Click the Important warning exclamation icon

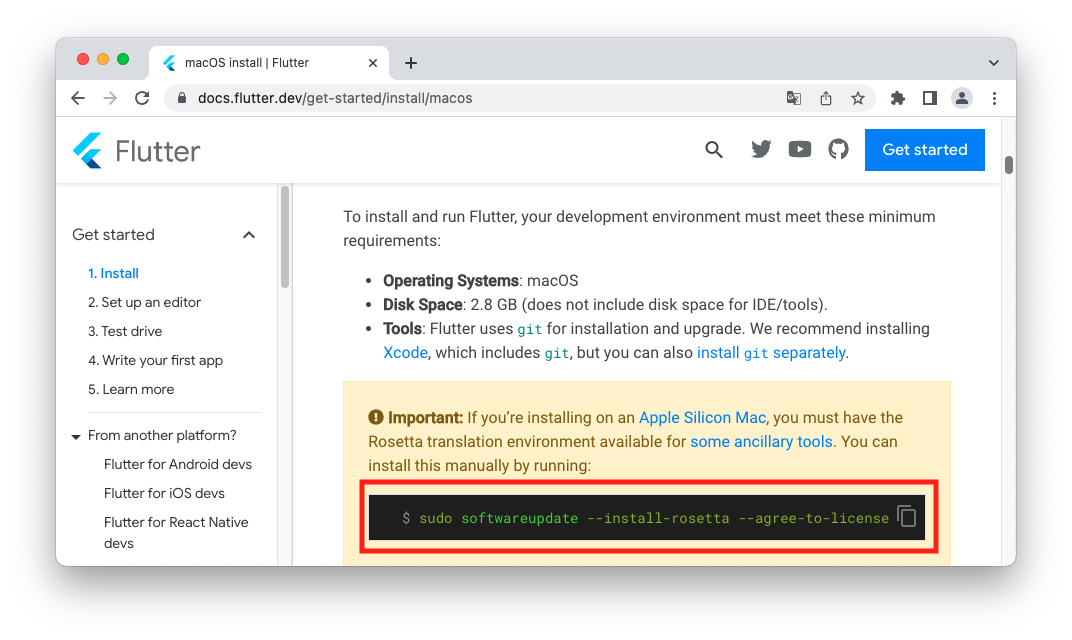[x=375, y=417]
